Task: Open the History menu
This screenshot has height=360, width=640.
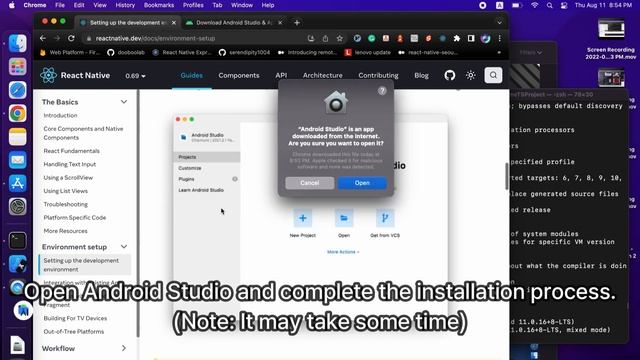Action: pyautogui.click(x=125, y=5)
